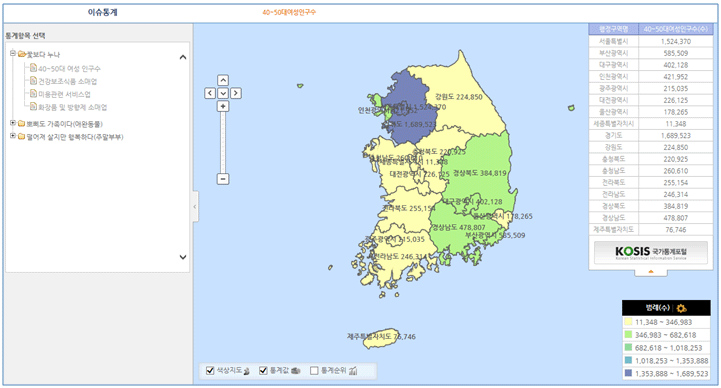Click the green 682,618 ~ 1,018,253 legend swatch
This screenshot has height=388, width=721.
click(628, 348)
